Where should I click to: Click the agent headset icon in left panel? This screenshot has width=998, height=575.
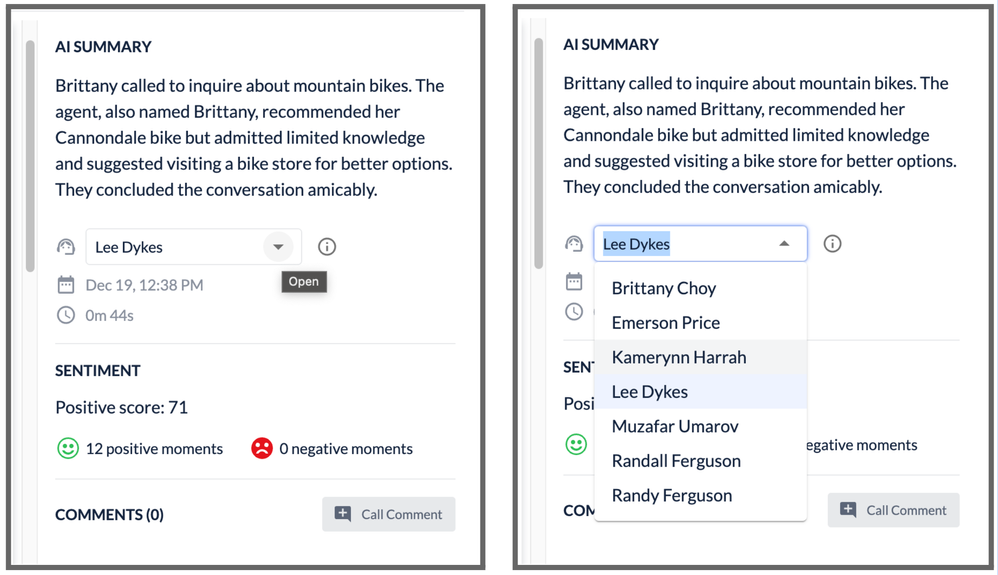(x=66, y=247)
